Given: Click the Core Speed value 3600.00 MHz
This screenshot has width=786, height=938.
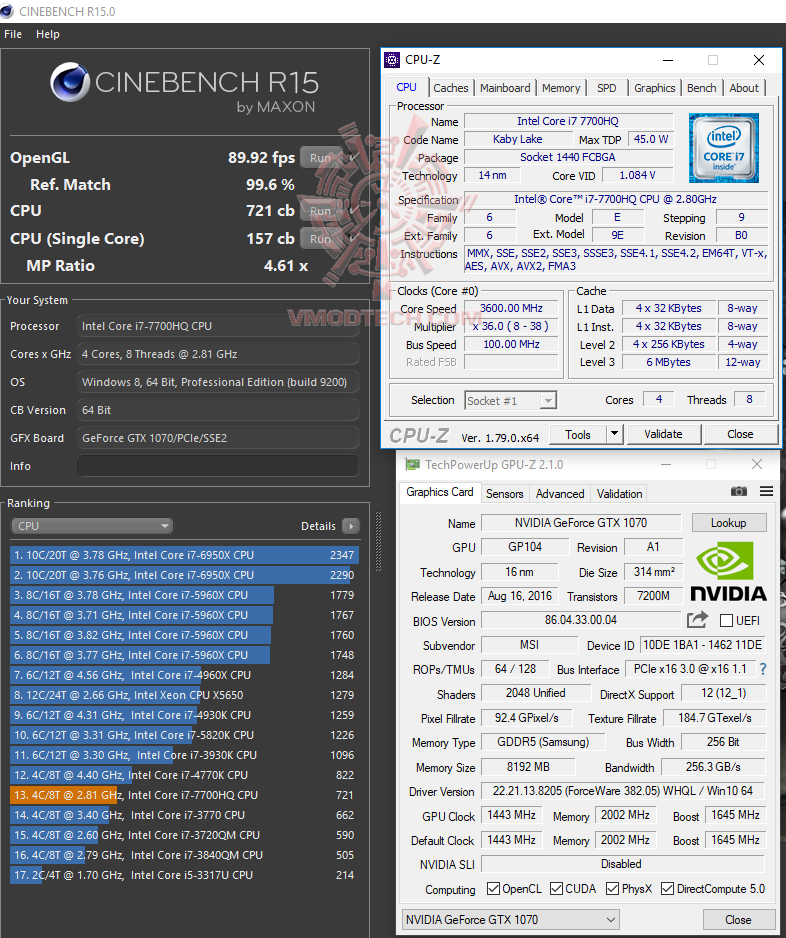Looking at the screenshot, I should pos(511,308).
